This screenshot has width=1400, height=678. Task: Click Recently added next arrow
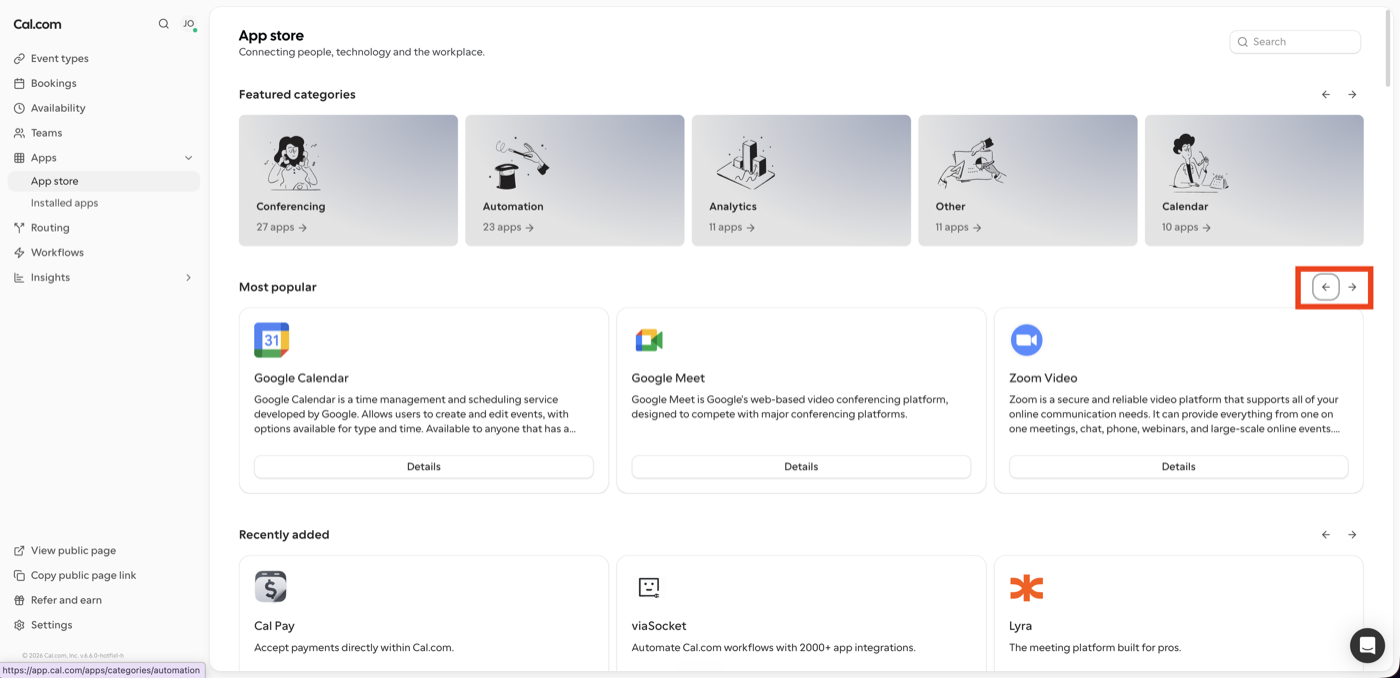point(1352,535)
